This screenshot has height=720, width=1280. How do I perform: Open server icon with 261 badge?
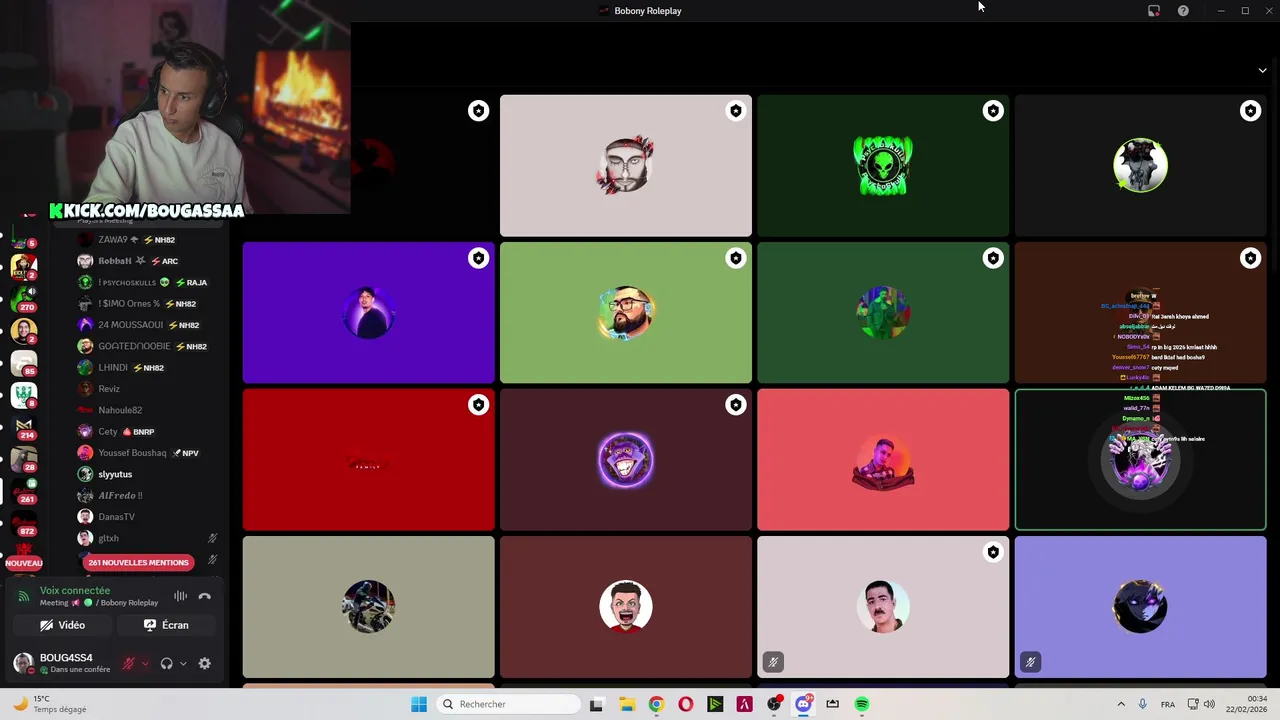24,491
